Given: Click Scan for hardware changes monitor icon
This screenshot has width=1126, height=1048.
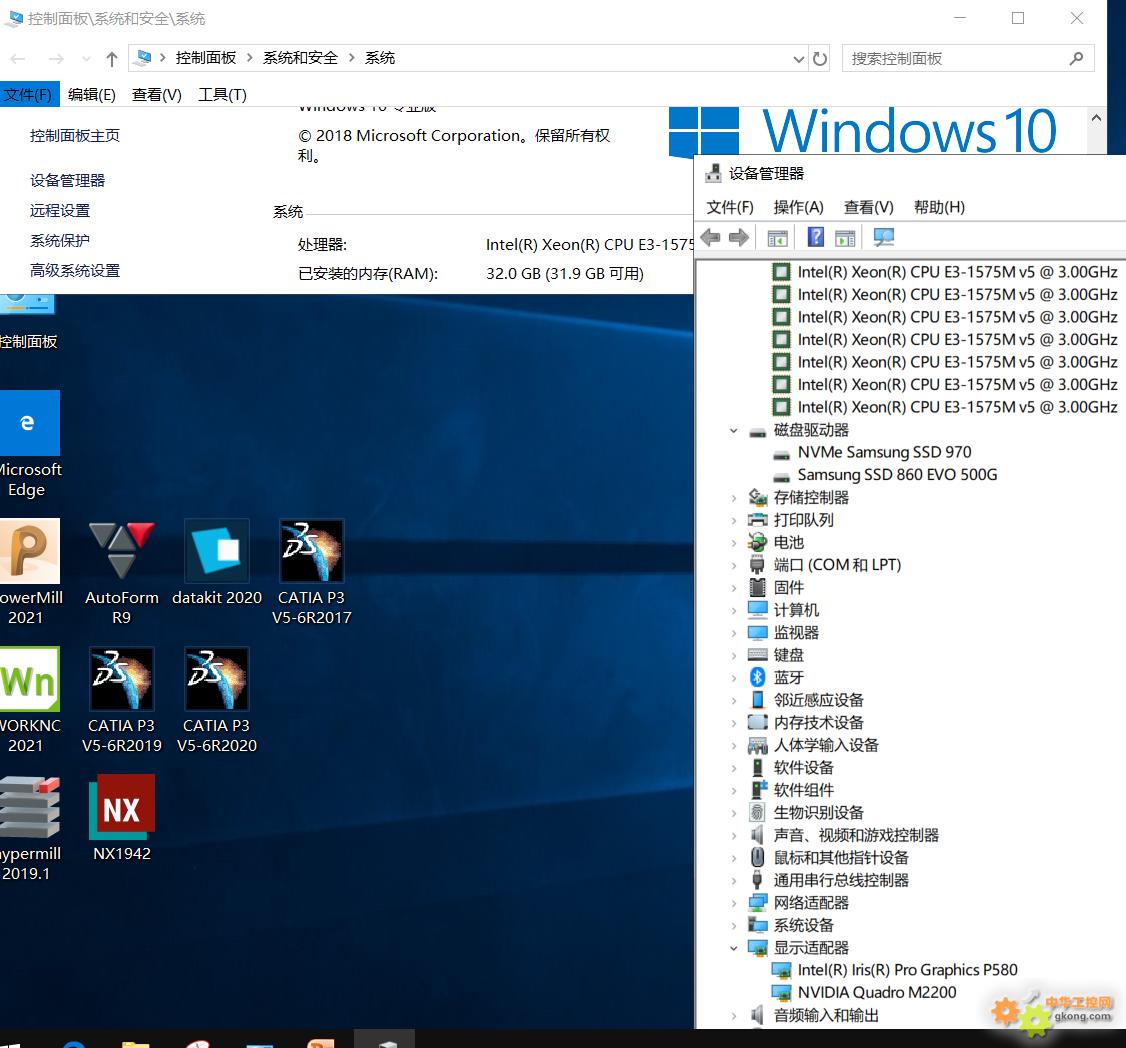Looking at the screenshot, I should pyautogui.click(x=883, y=238).
